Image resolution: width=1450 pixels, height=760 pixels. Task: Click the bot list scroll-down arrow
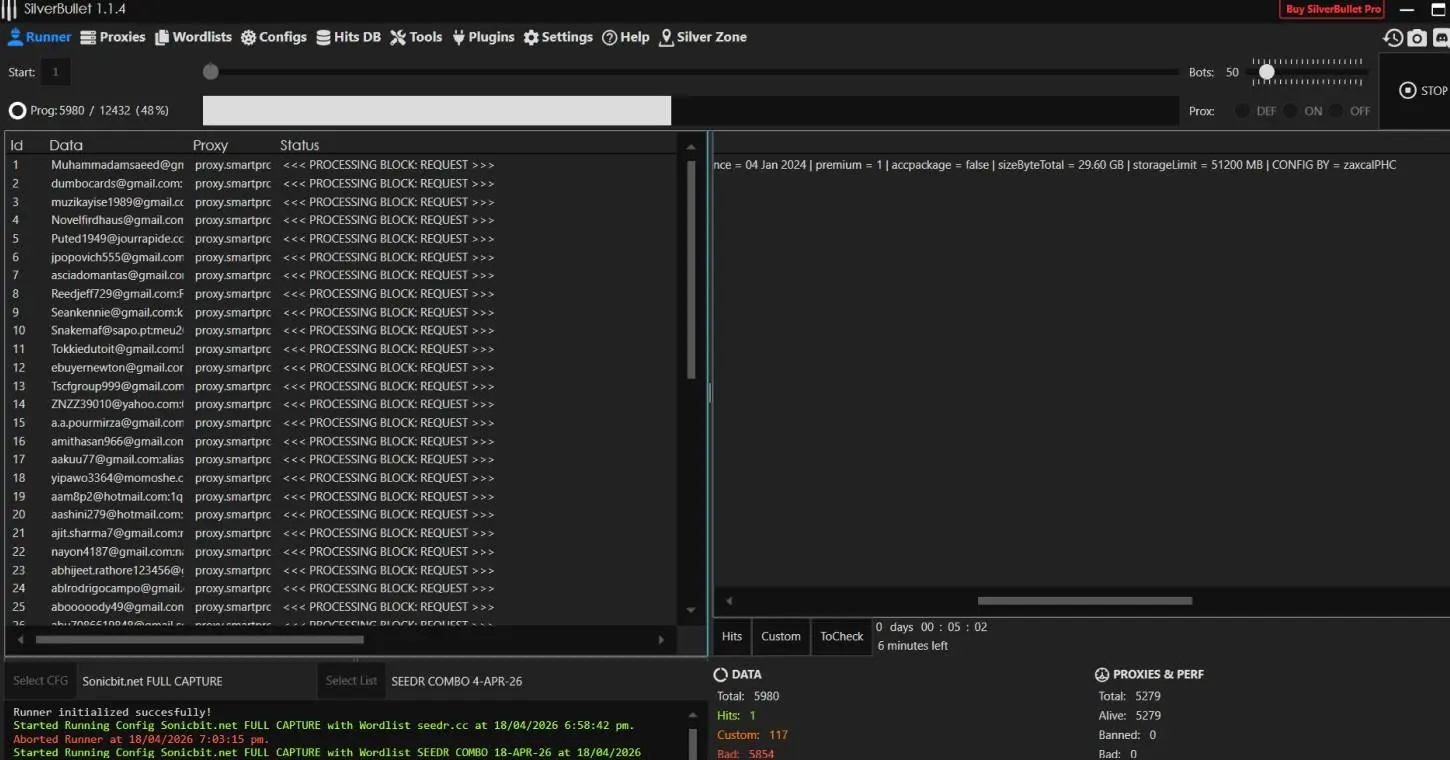(691, 610)
